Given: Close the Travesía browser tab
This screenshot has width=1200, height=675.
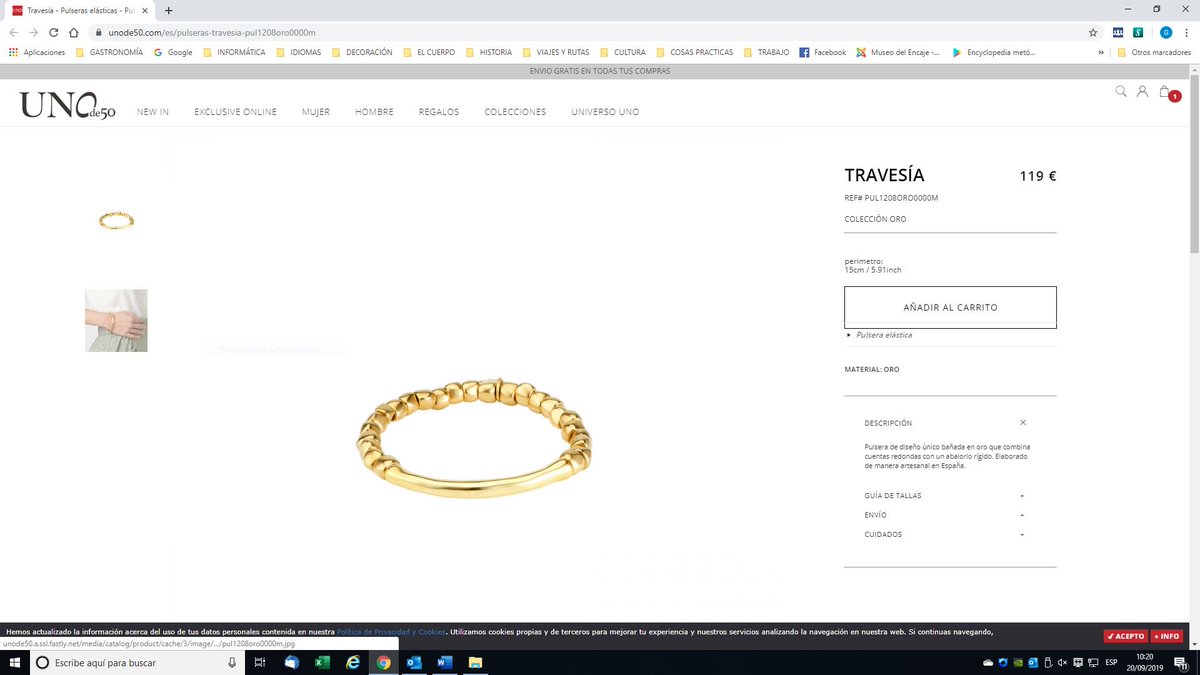Looking at the screenshot, I should coord(147,10).
